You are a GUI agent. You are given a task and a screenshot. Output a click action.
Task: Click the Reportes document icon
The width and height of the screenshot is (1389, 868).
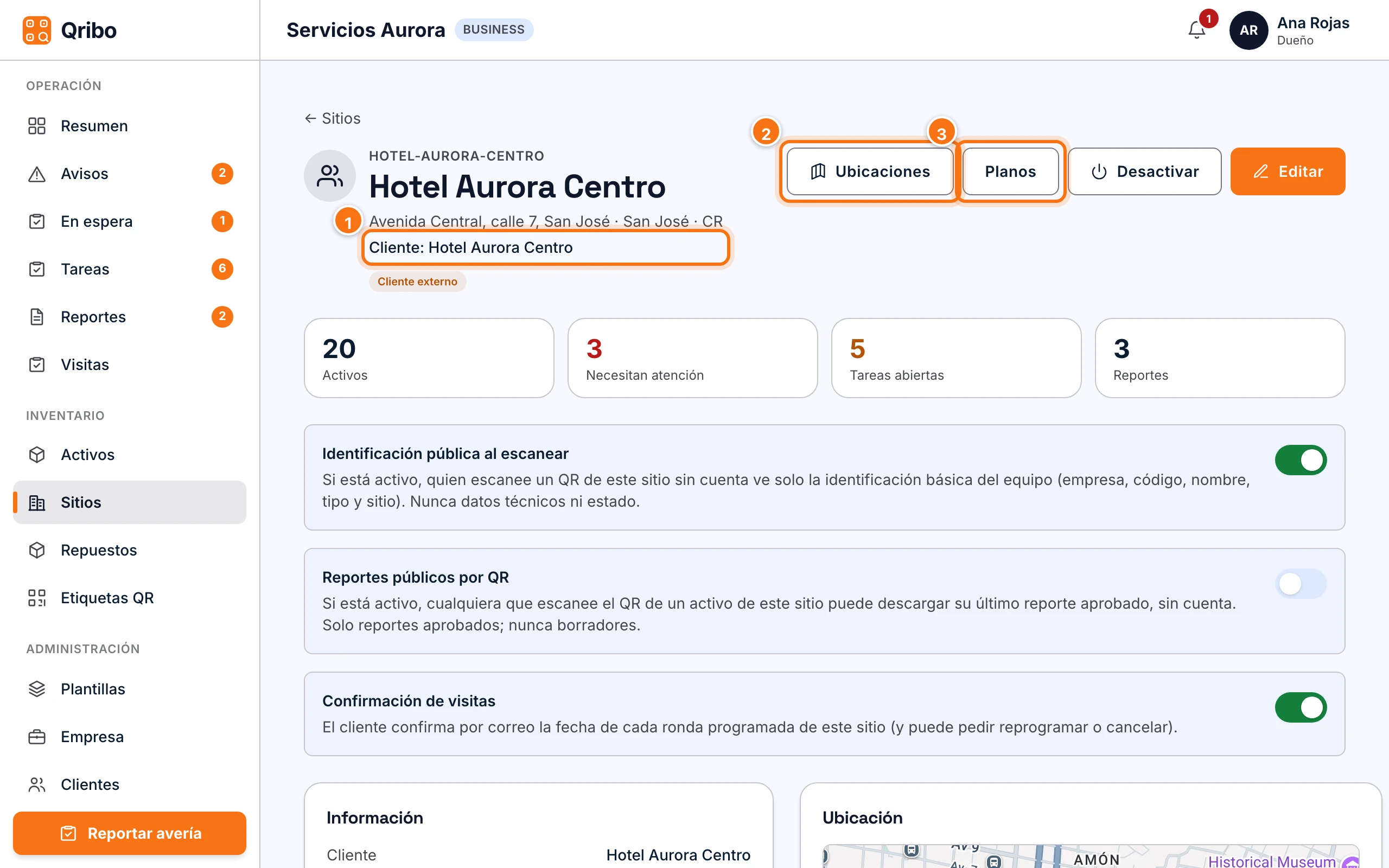pos(37,317)
